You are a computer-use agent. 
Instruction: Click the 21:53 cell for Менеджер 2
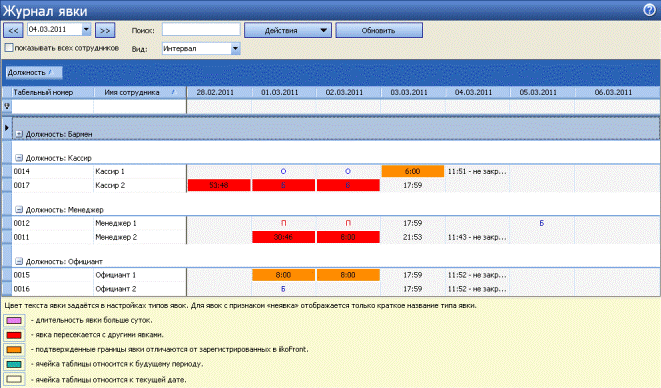click(413, 237)
